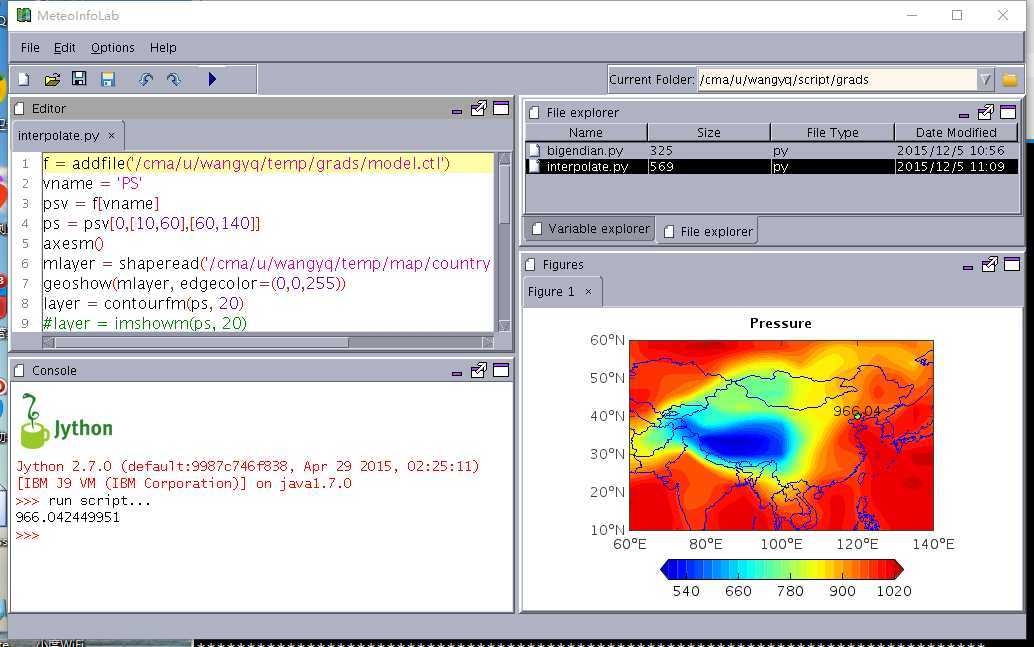Select the bigendian.py file row
This screenshot has width=1034, height=647.
[x=772, y=150]
